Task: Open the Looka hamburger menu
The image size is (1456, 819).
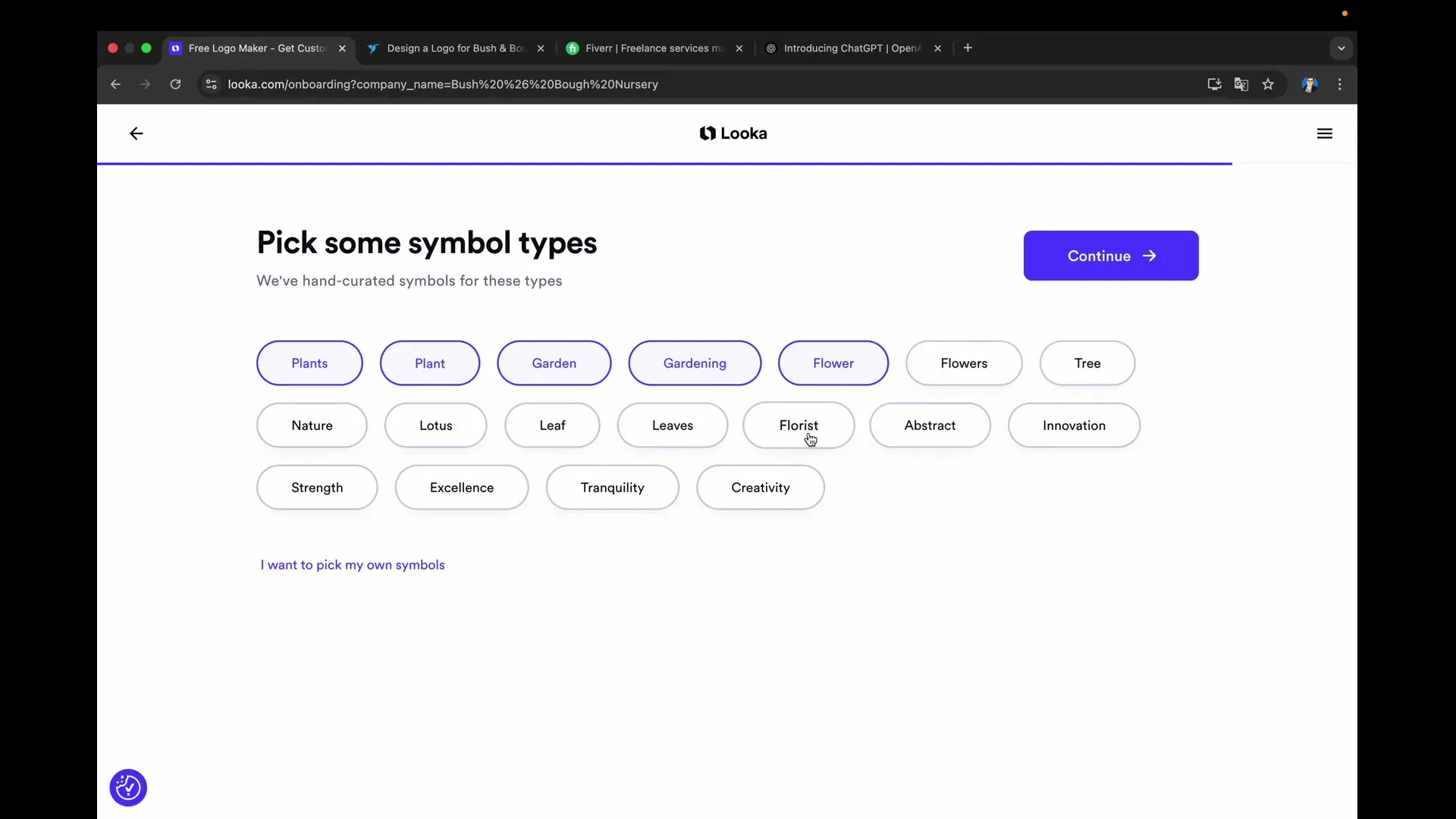Action: (x=1324, y=133)
